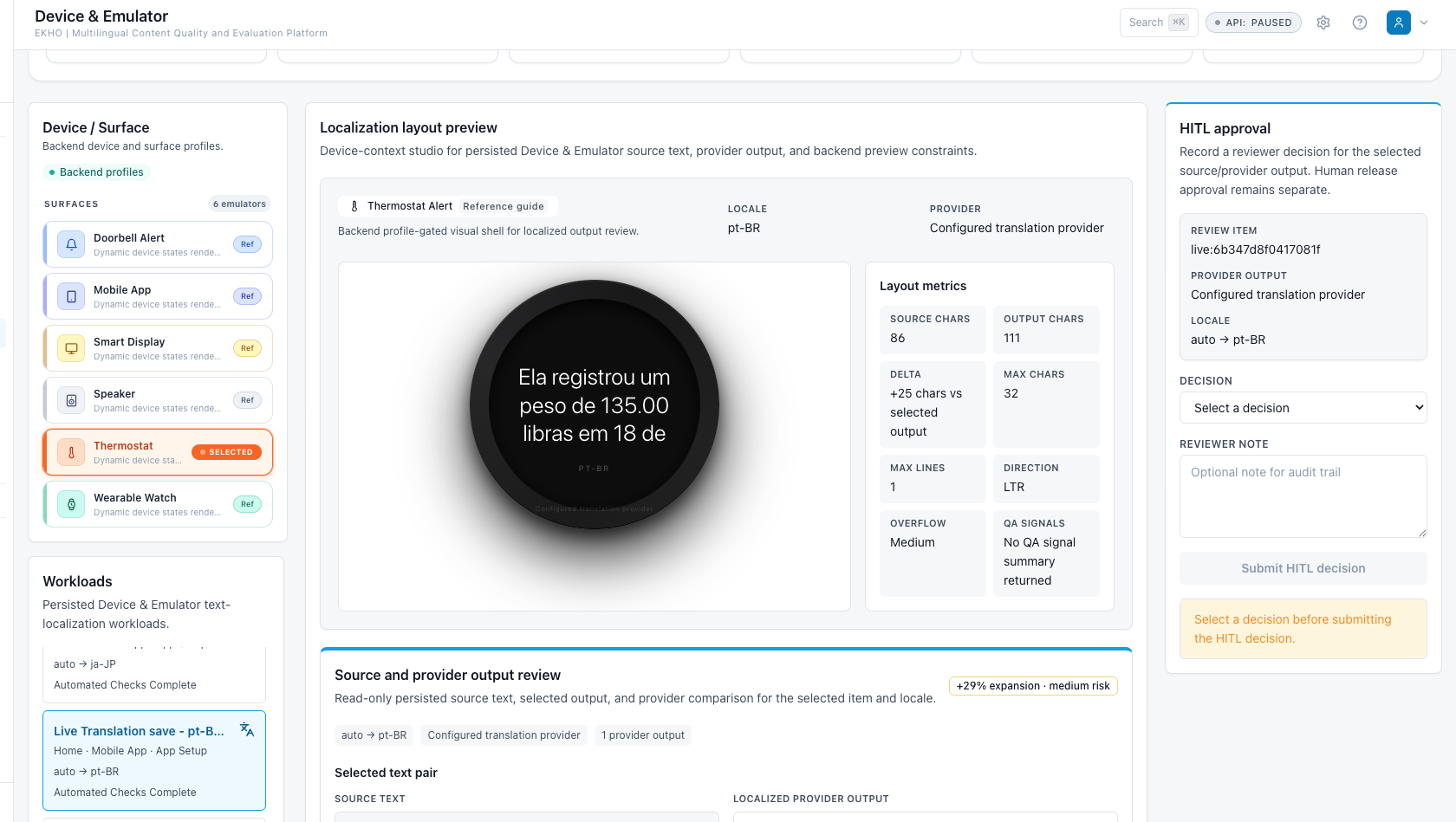
Task: Select the Doorbell Alert surface
Action: [158, 244]
